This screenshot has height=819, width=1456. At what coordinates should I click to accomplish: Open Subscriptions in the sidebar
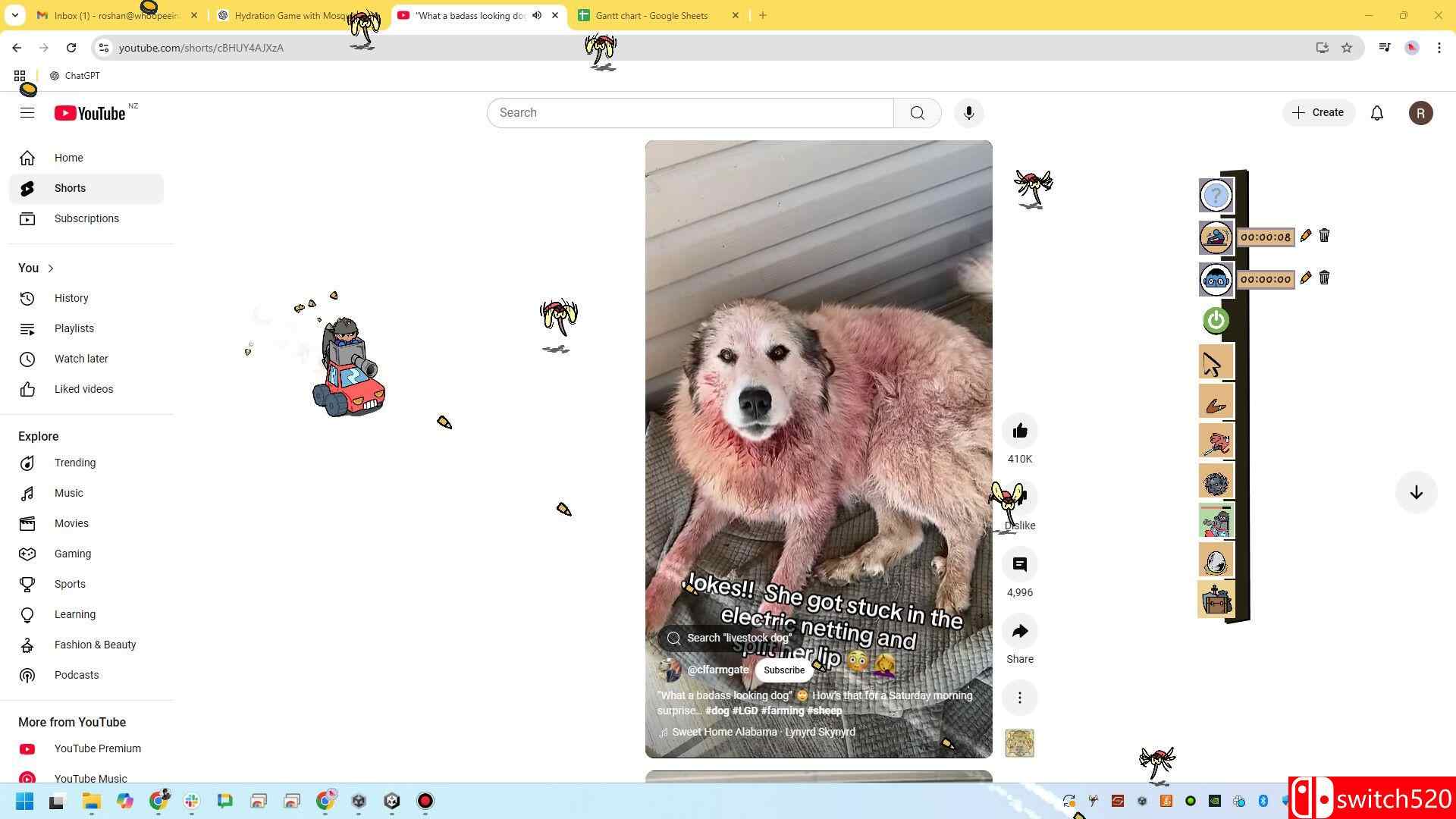86,218
